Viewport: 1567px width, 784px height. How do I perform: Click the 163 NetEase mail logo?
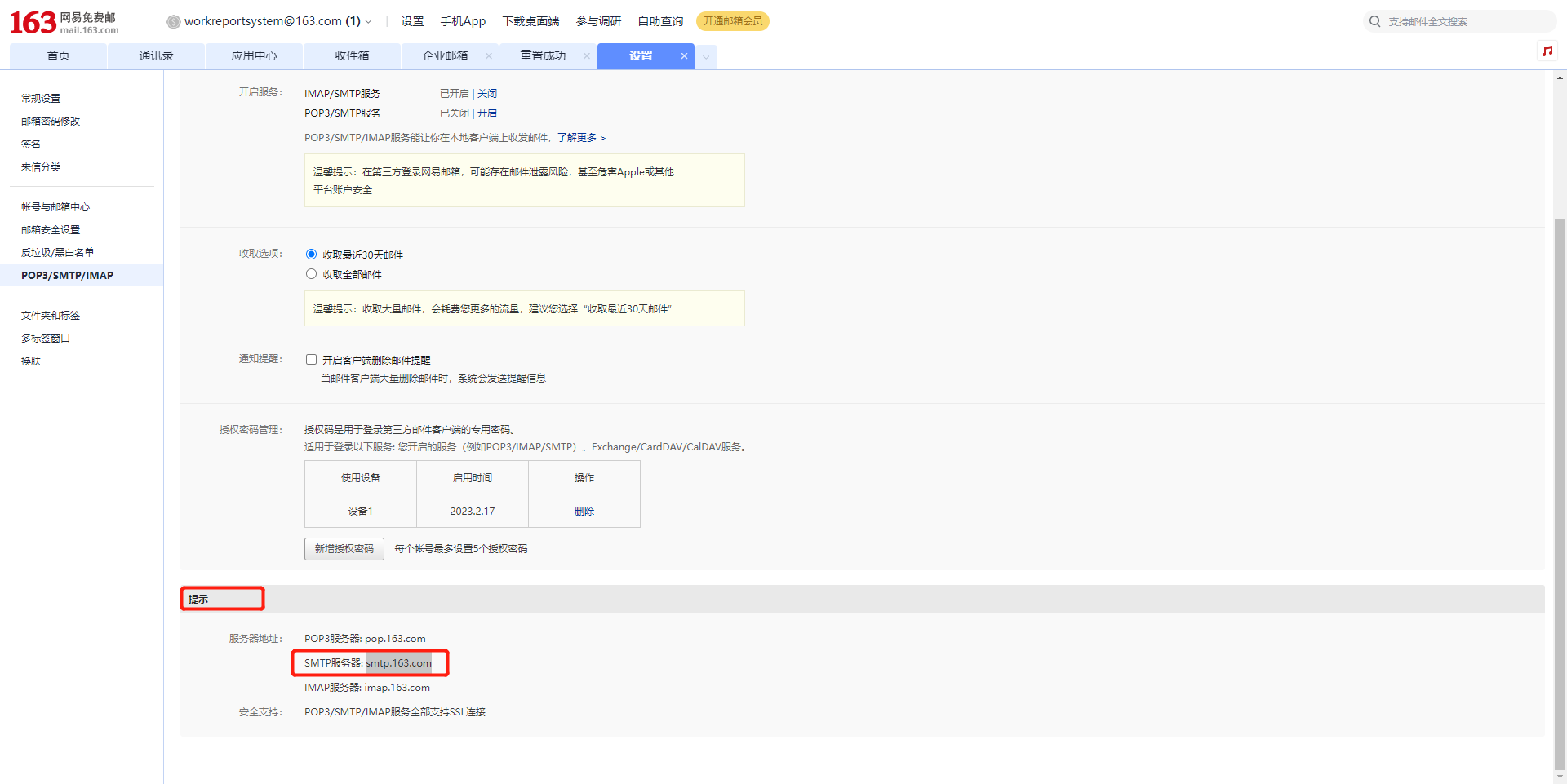(x=64, y=22)
